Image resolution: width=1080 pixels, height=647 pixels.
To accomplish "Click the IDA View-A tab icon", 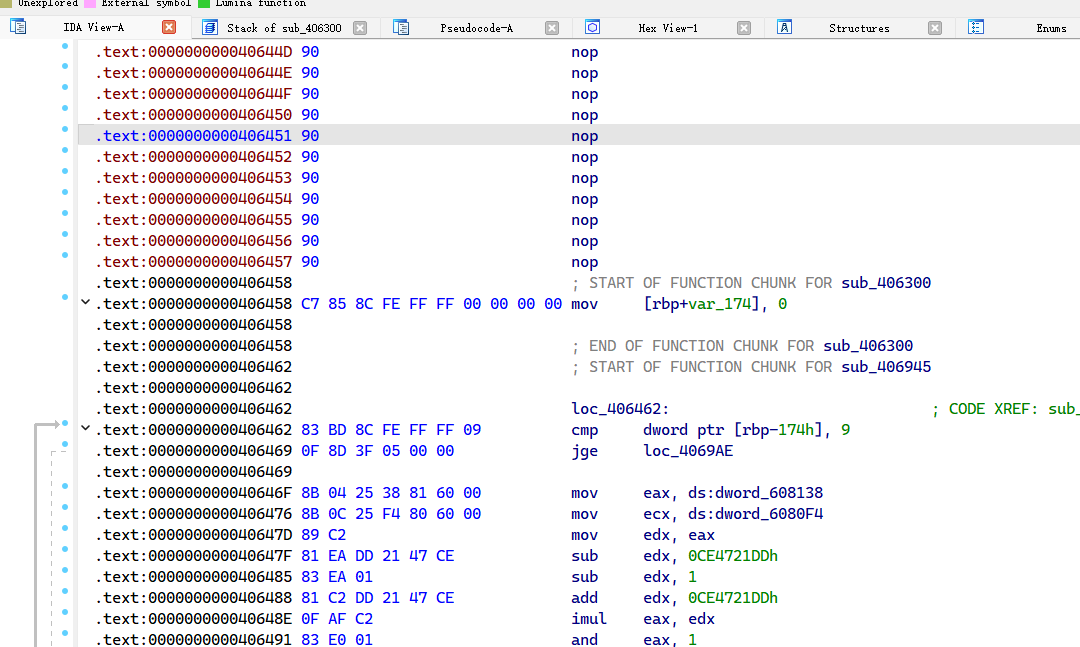I will tap(18, 27).
